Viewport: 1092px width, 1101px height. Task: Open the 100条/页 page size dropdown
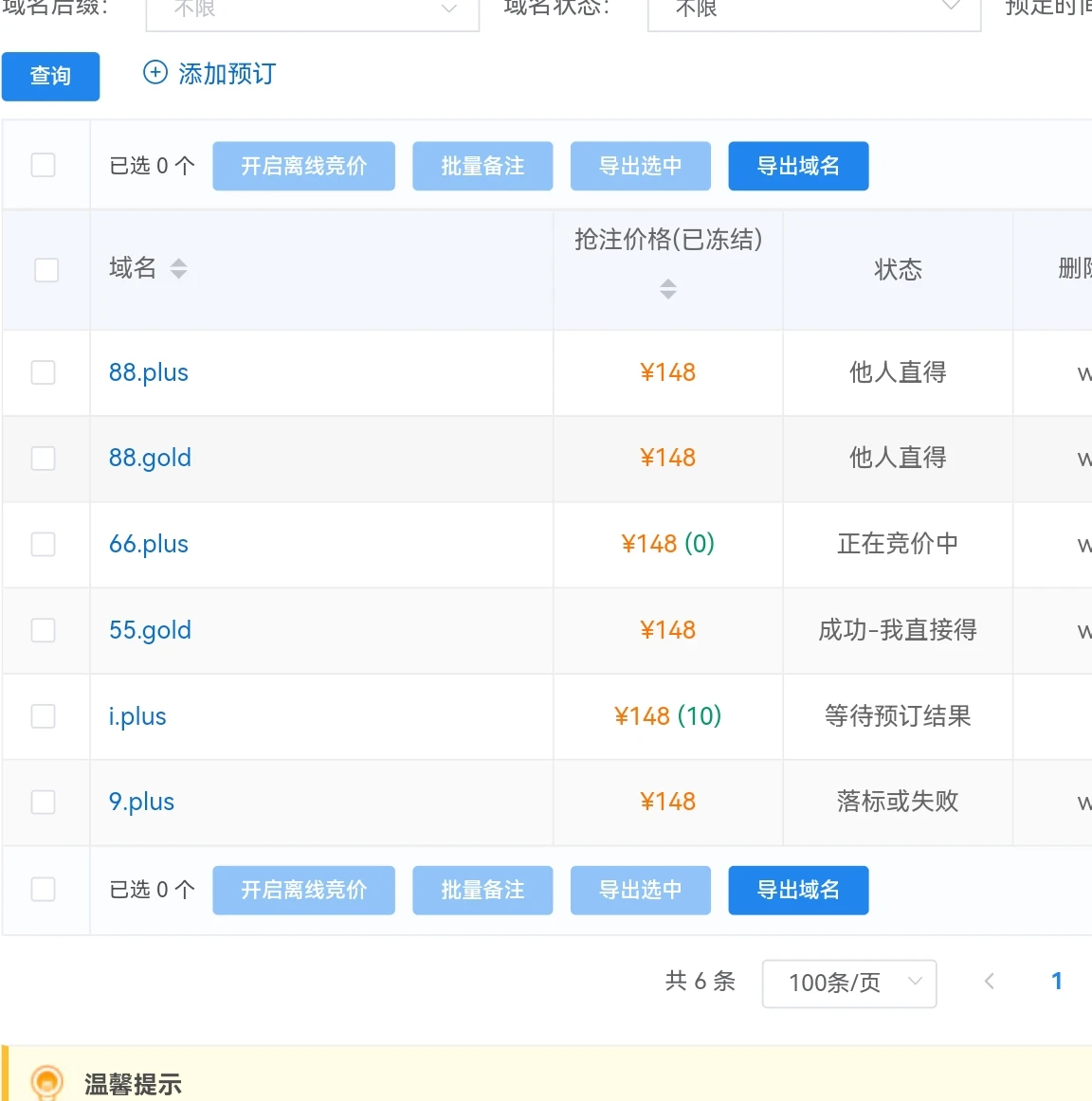[848, 983]
